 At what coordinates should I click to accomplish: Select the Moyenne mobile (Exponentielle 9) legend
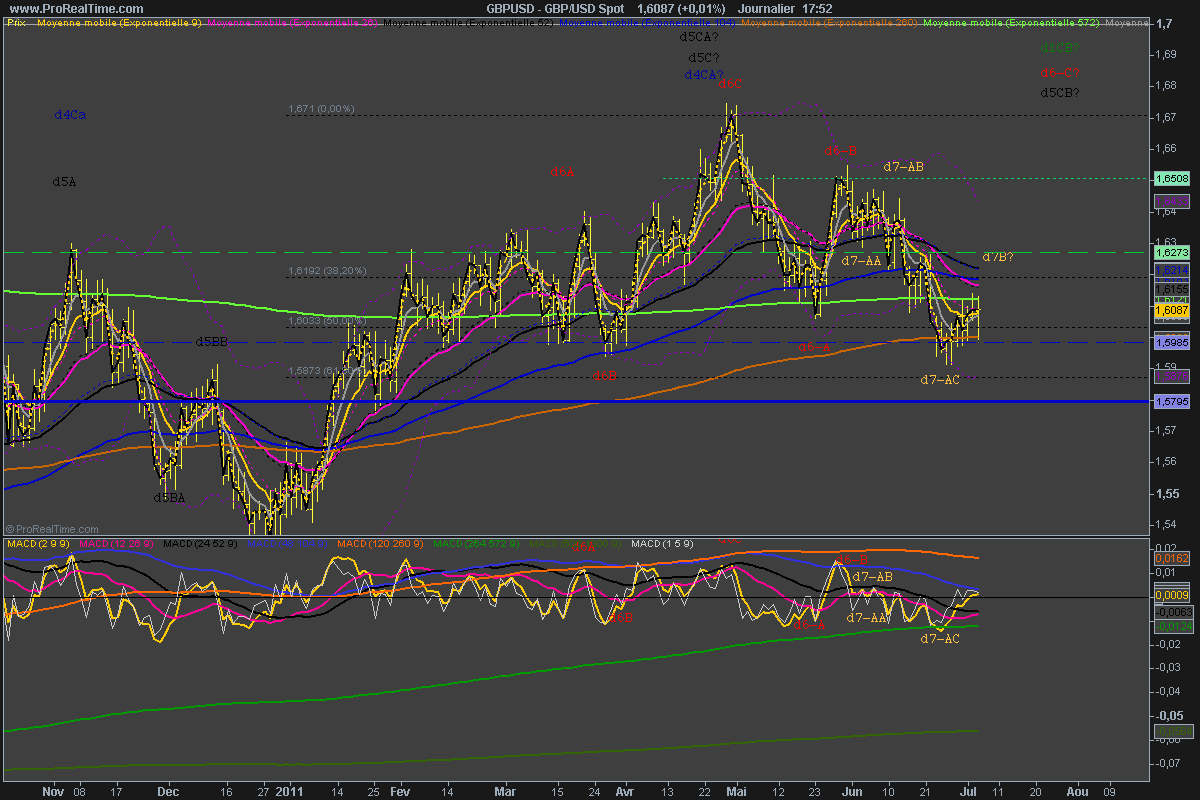coord(118,22)
